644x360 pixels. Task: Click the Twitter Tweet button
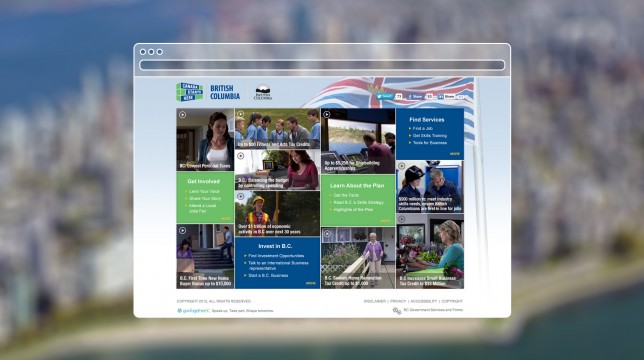385,96
